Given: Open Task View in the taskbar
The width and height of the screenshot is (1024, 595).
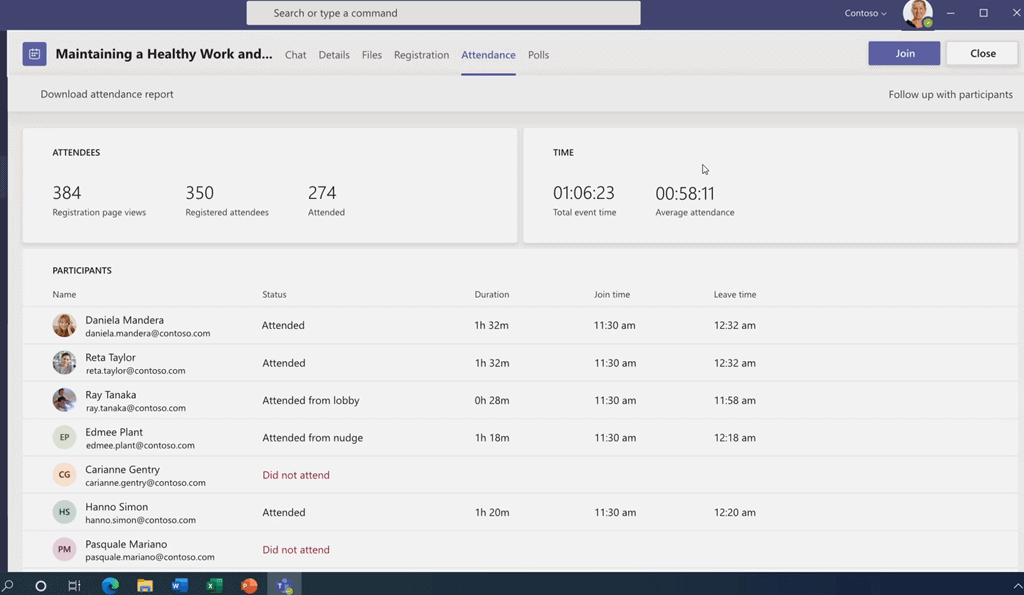Looking at the screenshot, I should coord(75,585).
